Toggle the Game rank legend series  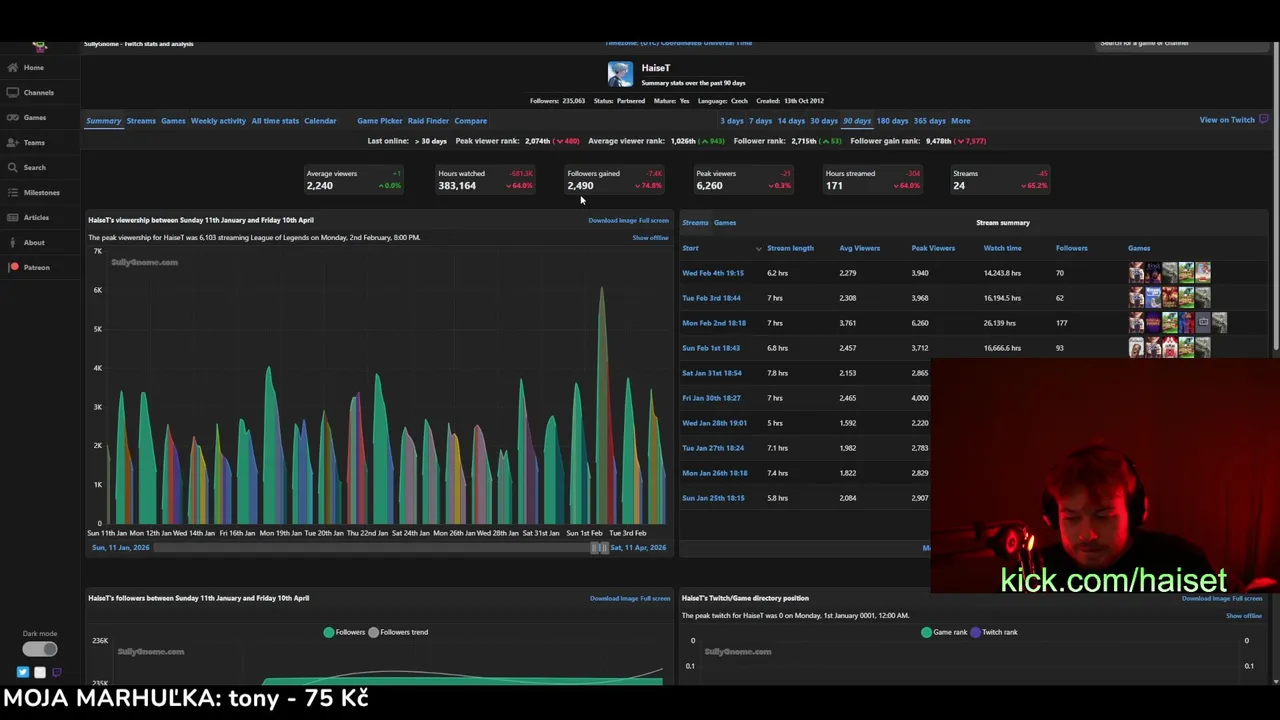pyautogui.click(x=944, y=632)
